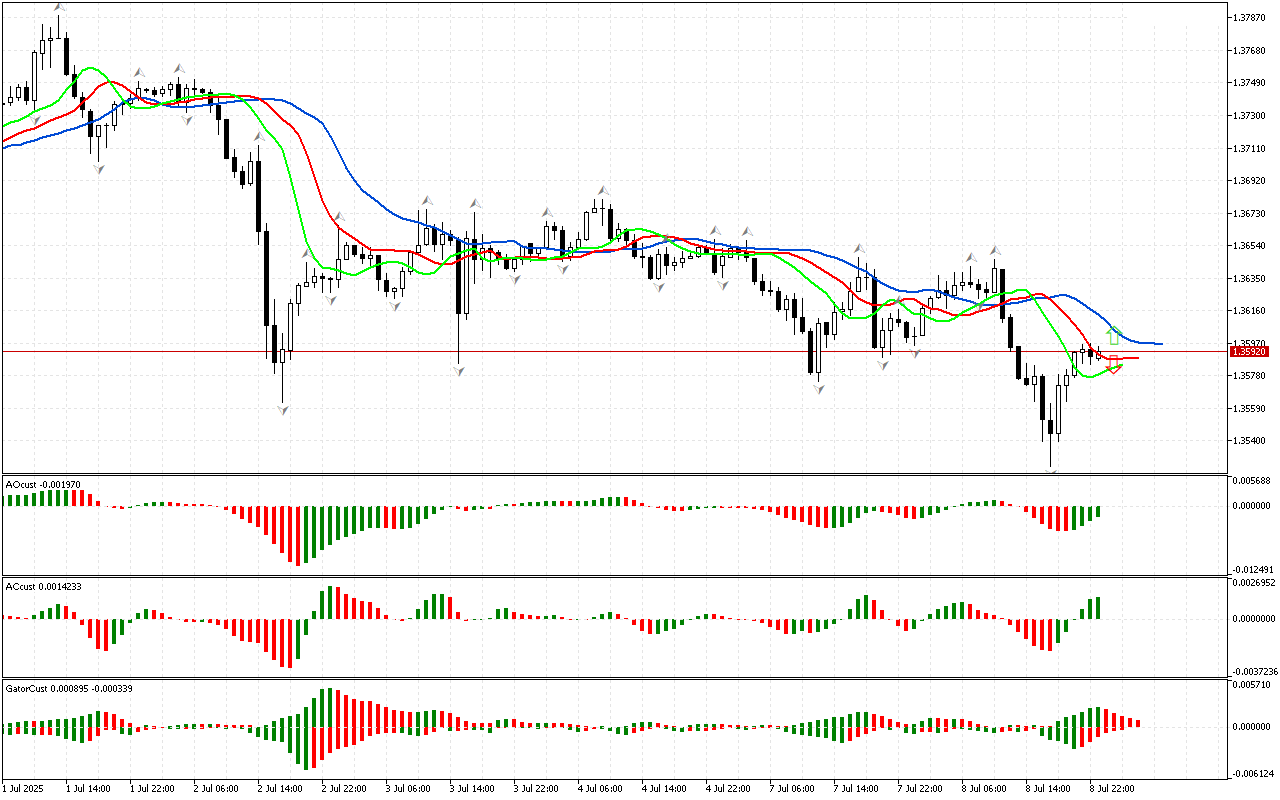Viewport: 1280px width, 800px height.
Task: Click the red down arrow signal marker
Action: [1113, 365]
